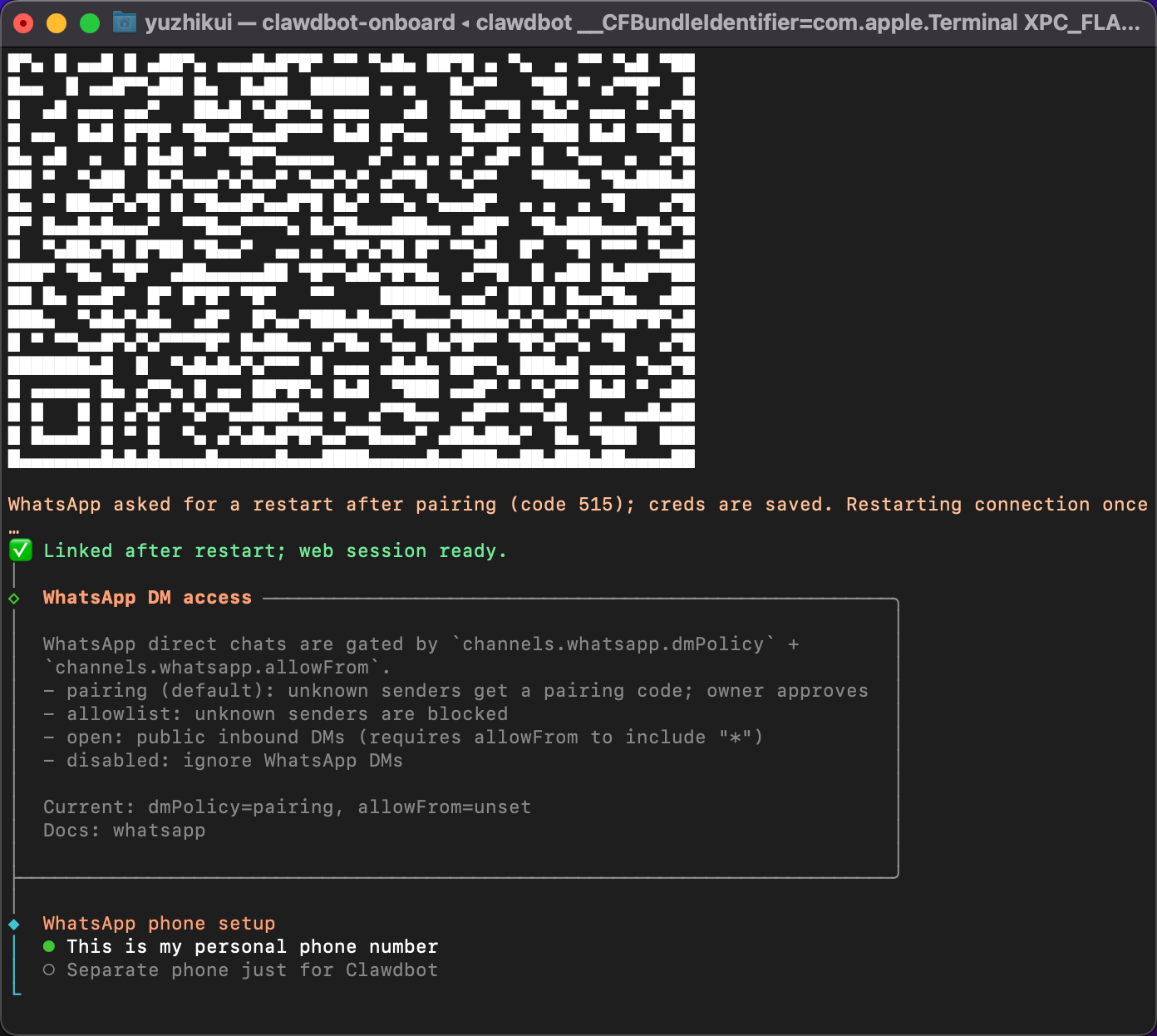Zoom the Terminal window with the green button
Viewport: 1157px width, 1036px height.
coord(90,22)
